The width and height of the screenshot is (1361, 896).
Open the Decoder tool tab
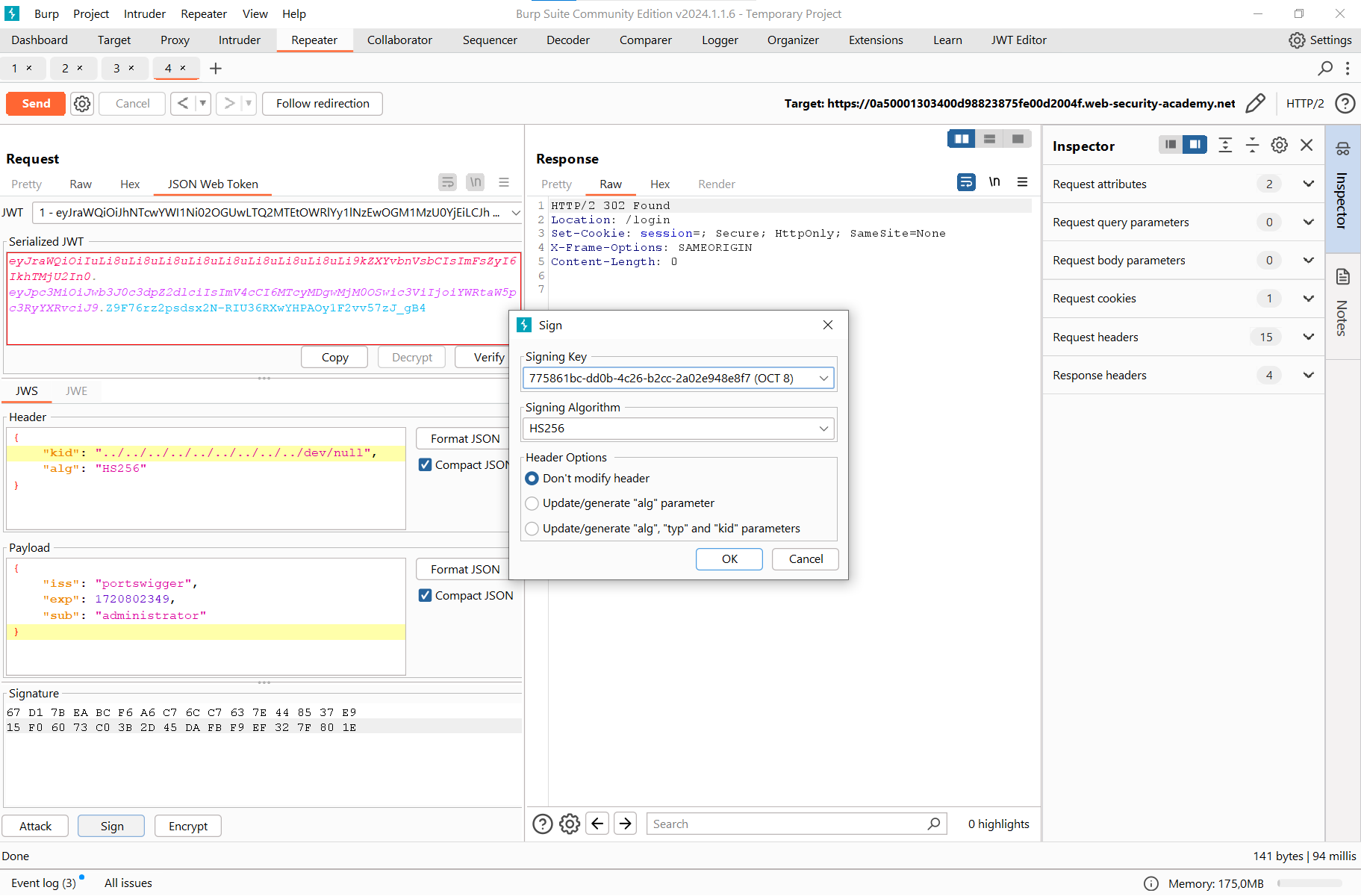coord(568,40)
